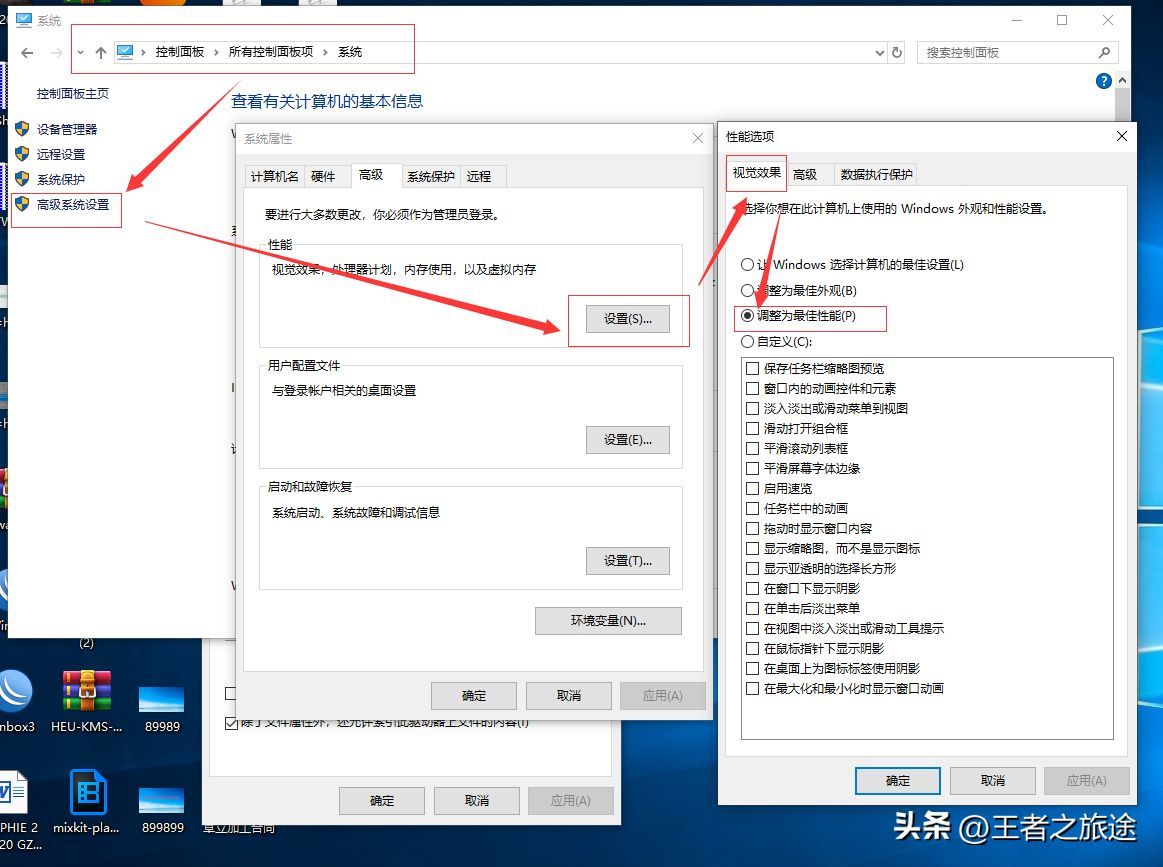Open recent locations dropdown near back arrow

click(80, 53)
